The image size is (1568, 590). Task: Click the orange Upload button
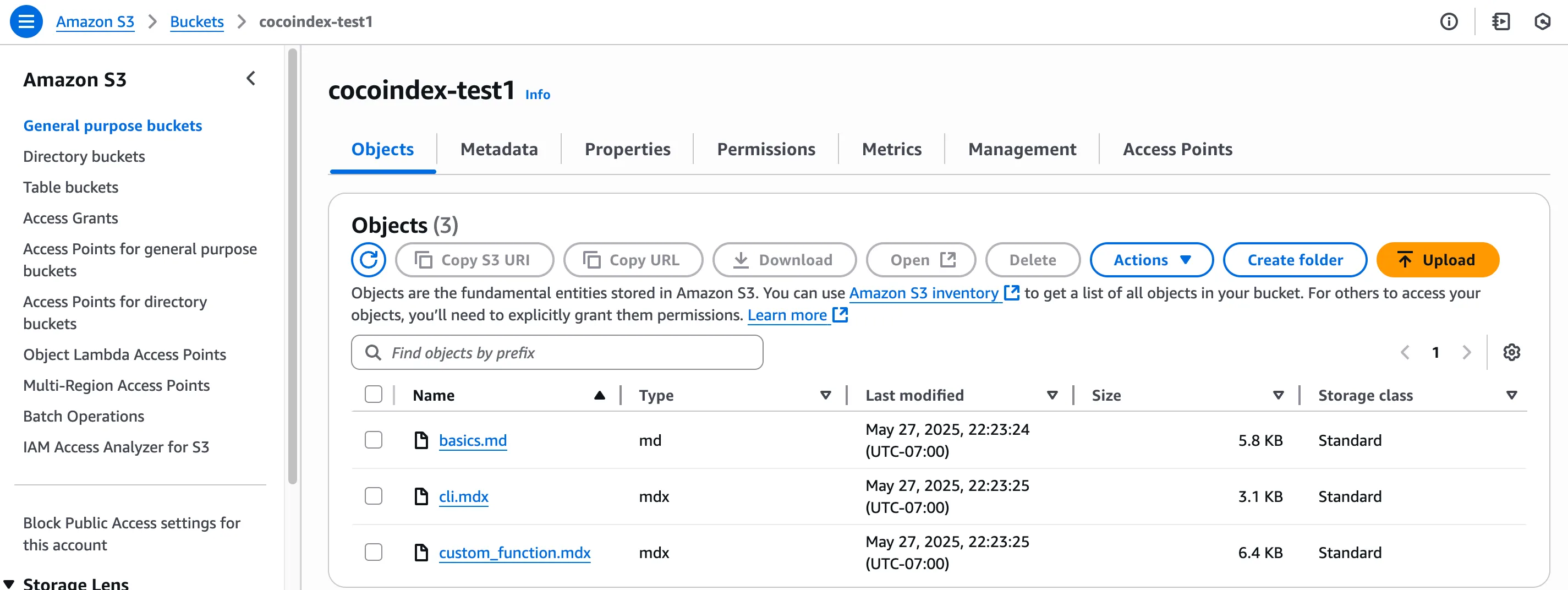(1437, 260)
